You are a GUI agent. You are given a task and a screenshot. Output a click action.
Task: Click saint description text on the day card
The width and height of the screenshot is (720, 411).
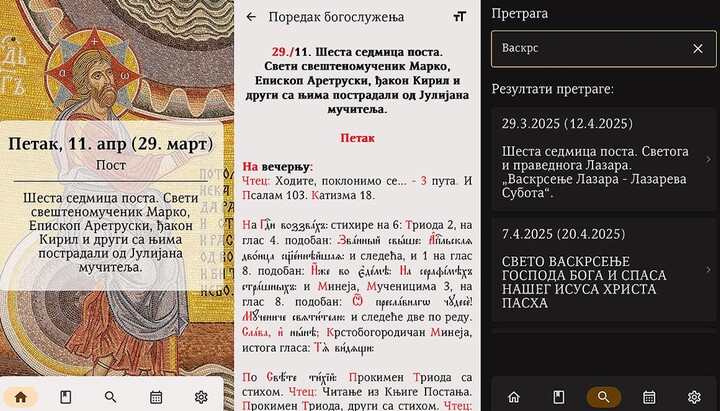coord(111,232)
